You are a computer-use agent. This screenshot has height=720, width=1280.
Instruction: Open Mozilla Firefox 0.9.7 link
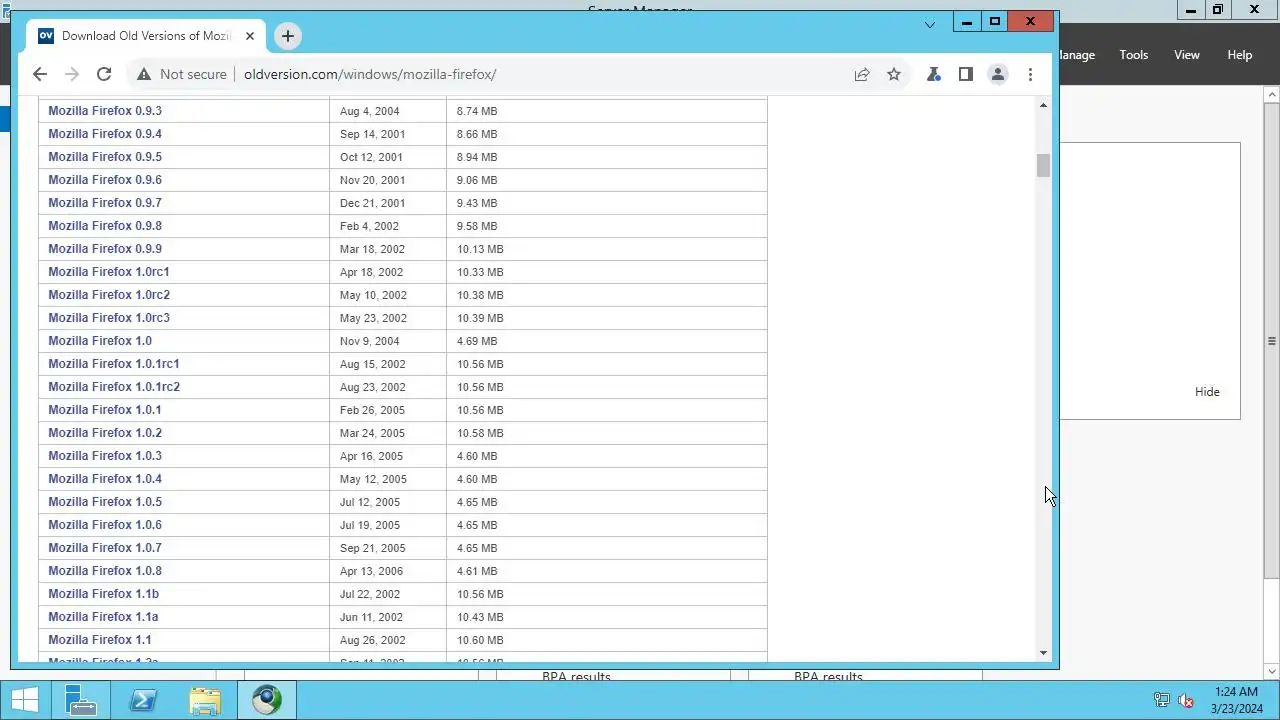coord(105,203)
